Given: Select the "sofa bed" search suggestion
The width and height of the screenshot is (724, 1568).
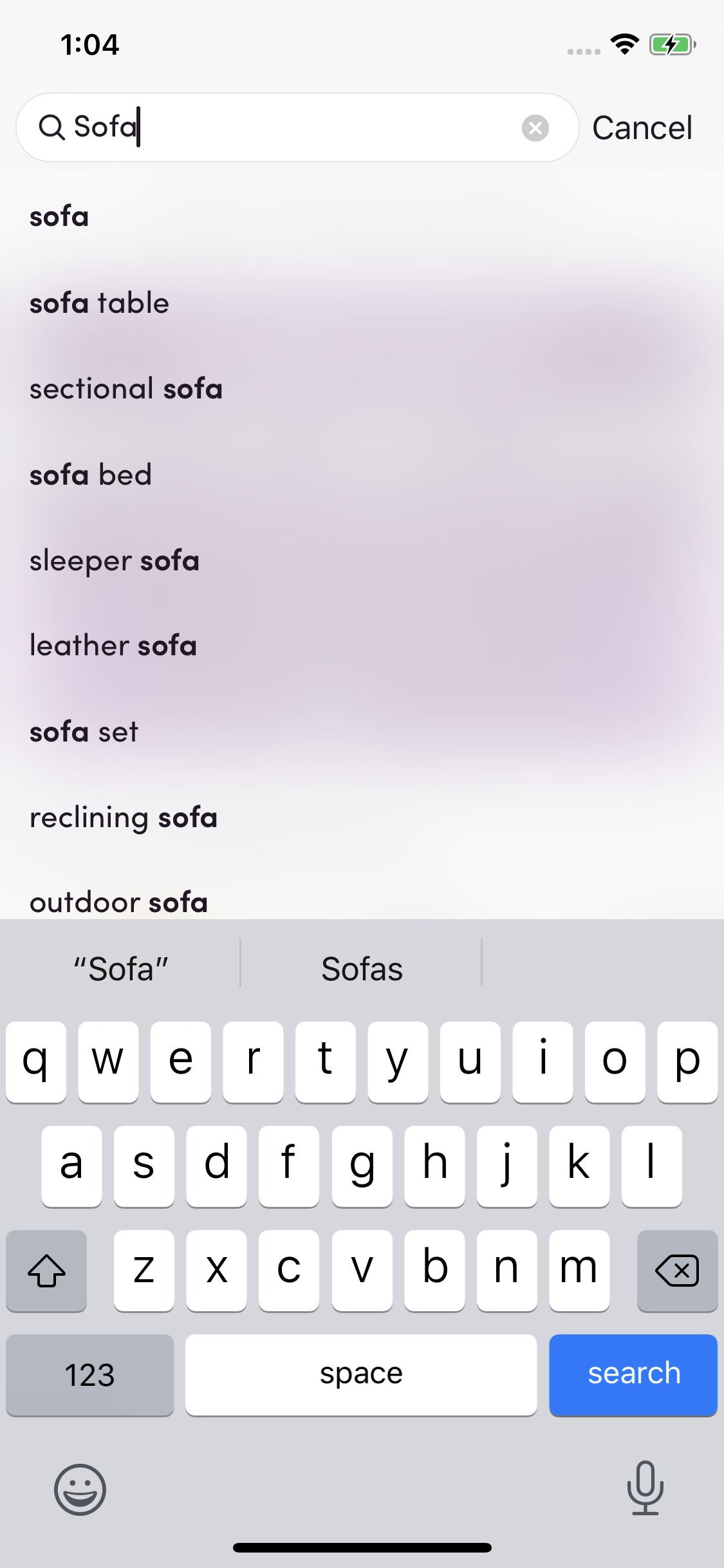Looking at the screenshot, I should pyautogui.click(x=90, y=474).
